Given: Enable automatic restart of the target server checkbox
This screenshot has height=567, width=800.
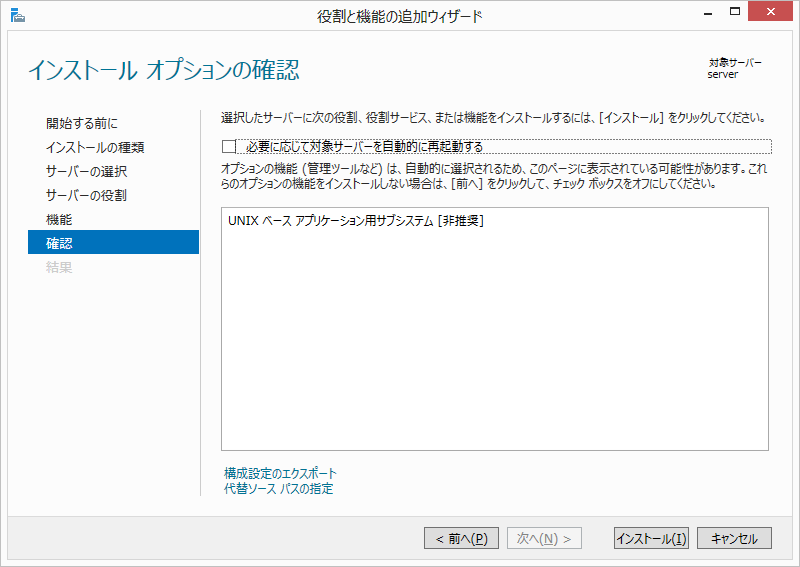Looking at the screenshot, I should [x=229, y=147].
